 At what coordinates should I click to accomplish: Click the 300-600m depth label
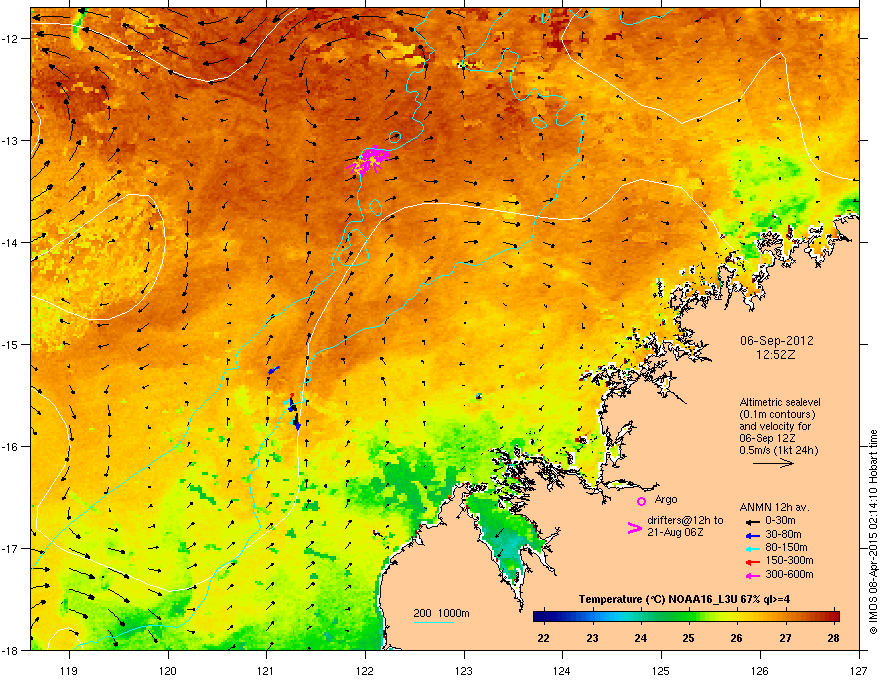point(789,574)
